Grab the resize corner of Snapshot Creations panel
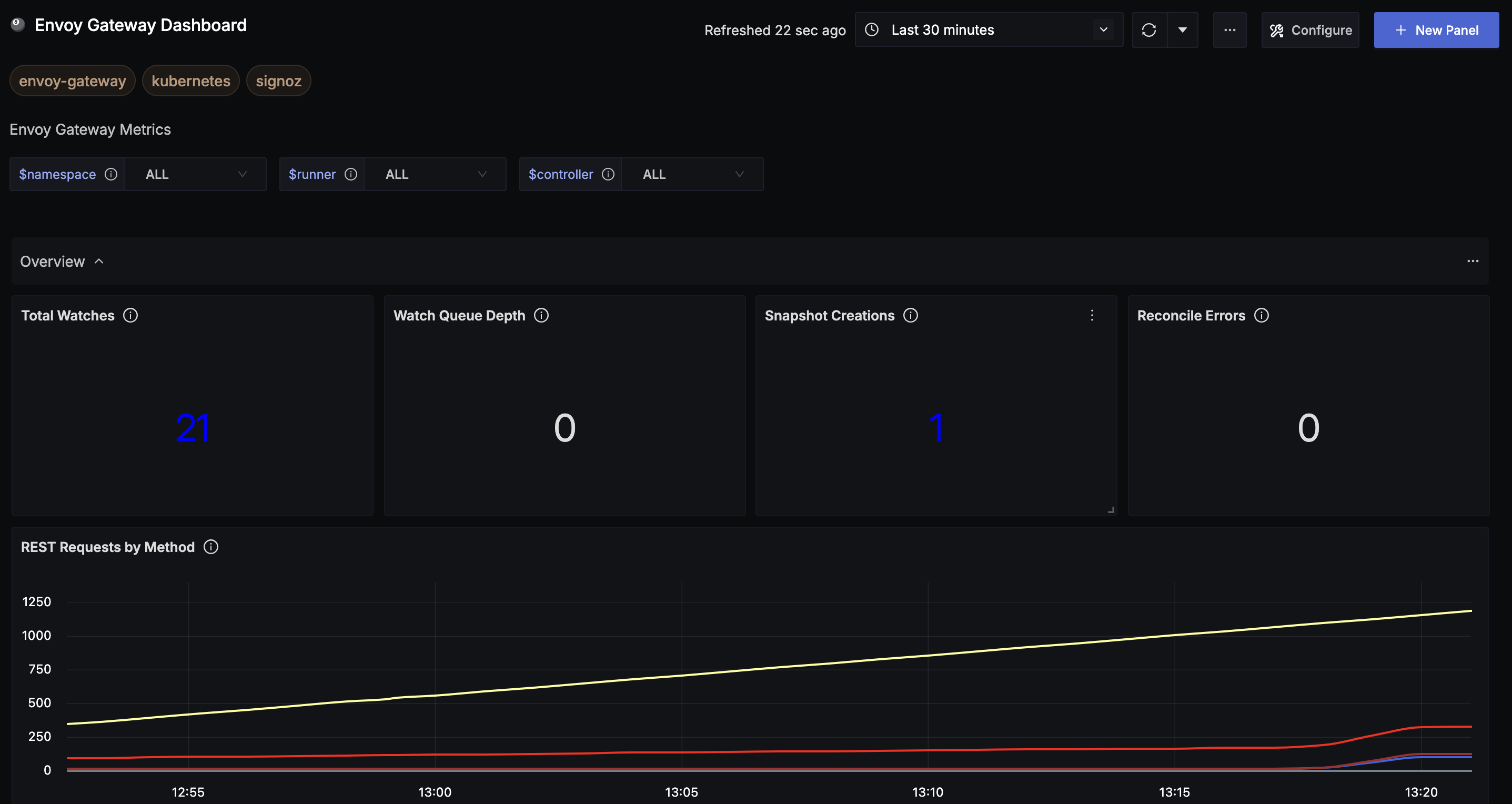Viewport: 1512px width, 804px height. pyautogui.click(x=1111, y=509)
